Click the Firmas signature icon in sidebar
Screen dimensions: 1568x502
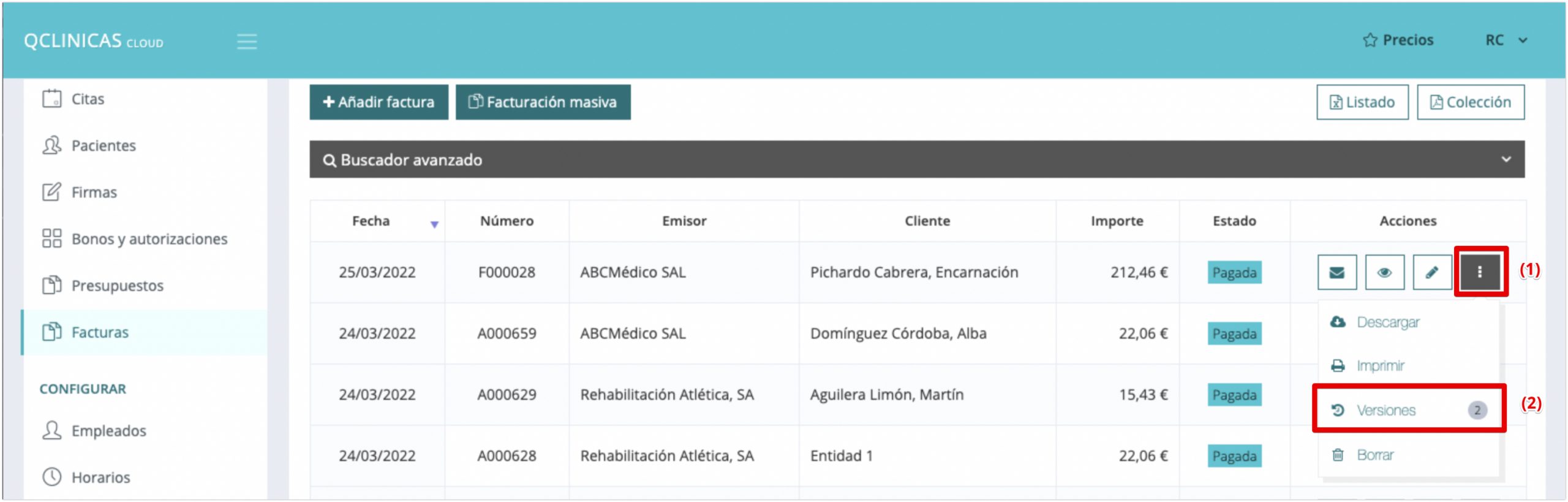point(52,192)
